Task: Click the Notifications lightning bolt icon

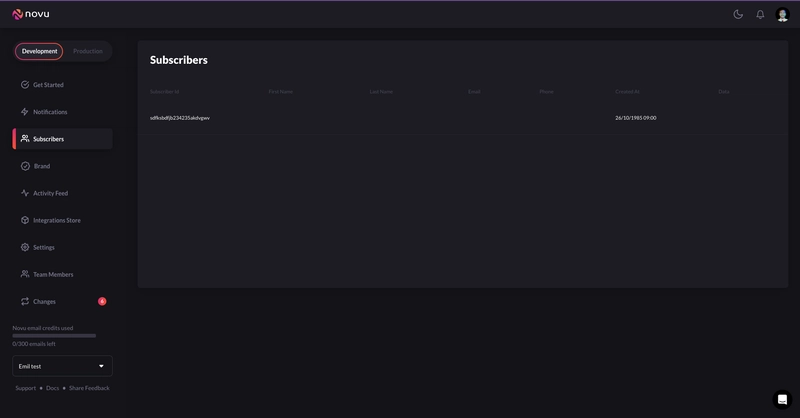Action: (x=25, y=112)
